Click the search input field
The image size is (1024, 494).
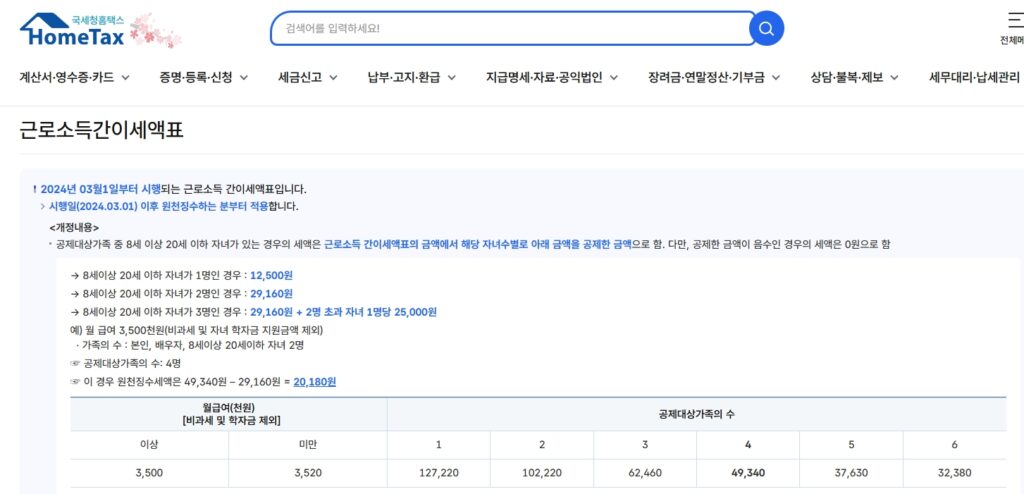click(x=513, y=29)
